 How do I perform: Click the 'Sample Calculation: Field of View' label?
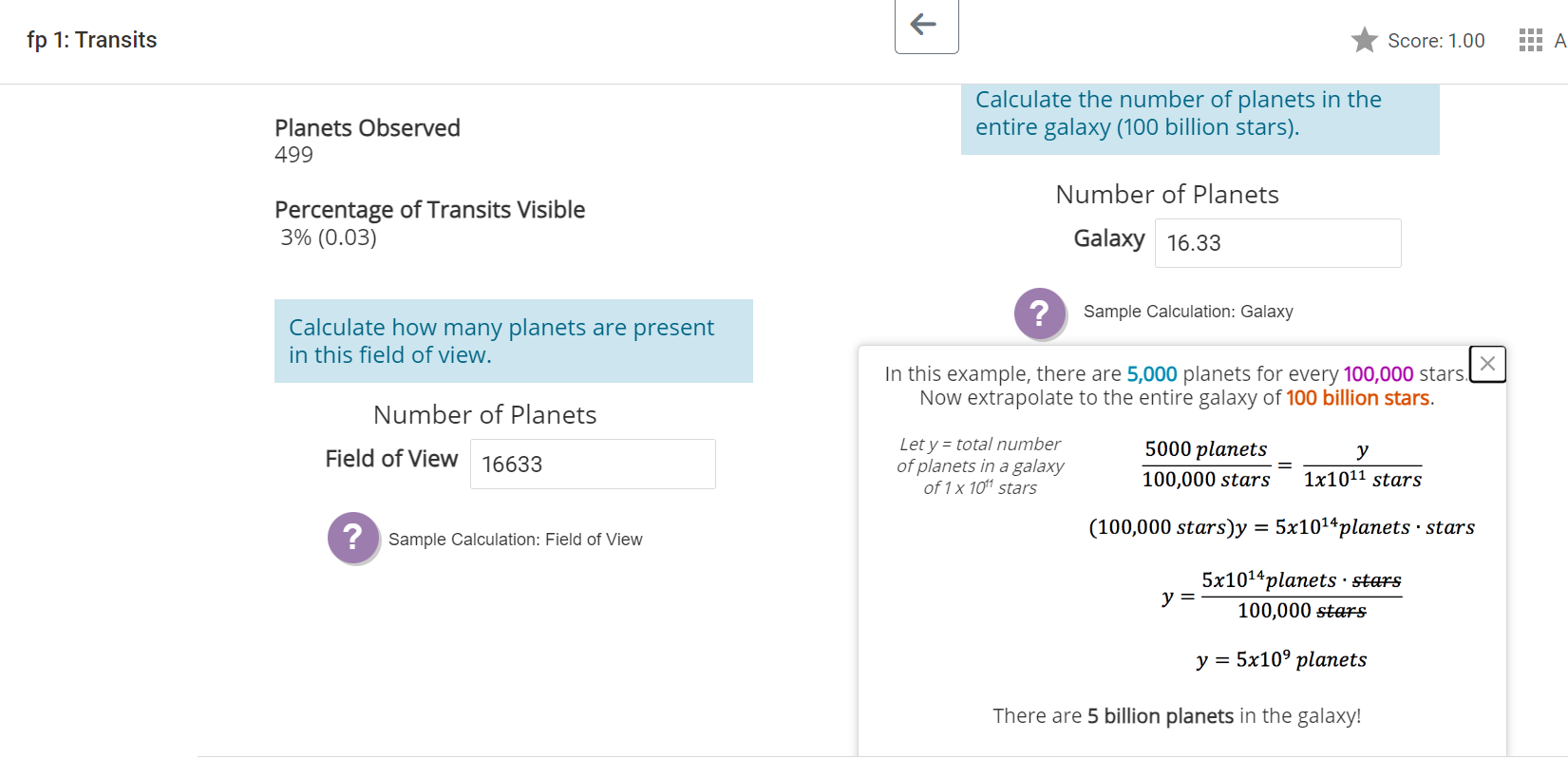516,539
